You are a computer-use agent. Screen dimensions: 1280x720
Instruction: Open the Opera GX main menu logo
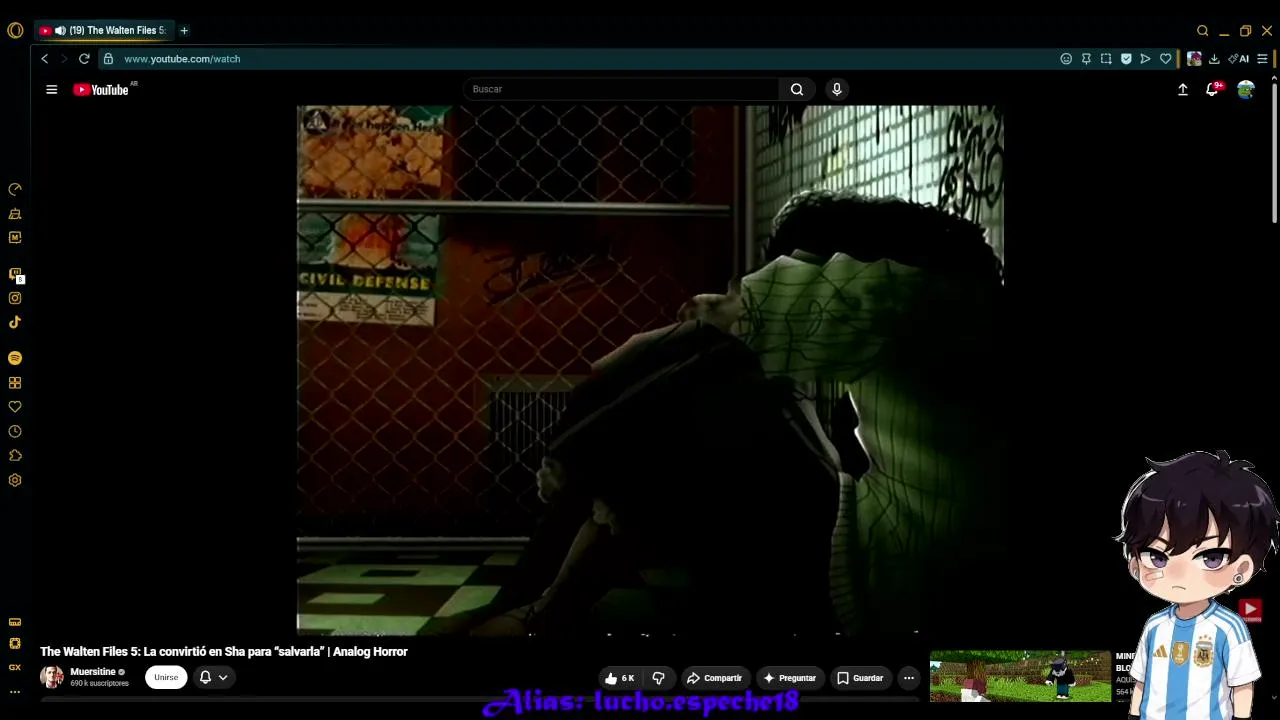point(15,30)
